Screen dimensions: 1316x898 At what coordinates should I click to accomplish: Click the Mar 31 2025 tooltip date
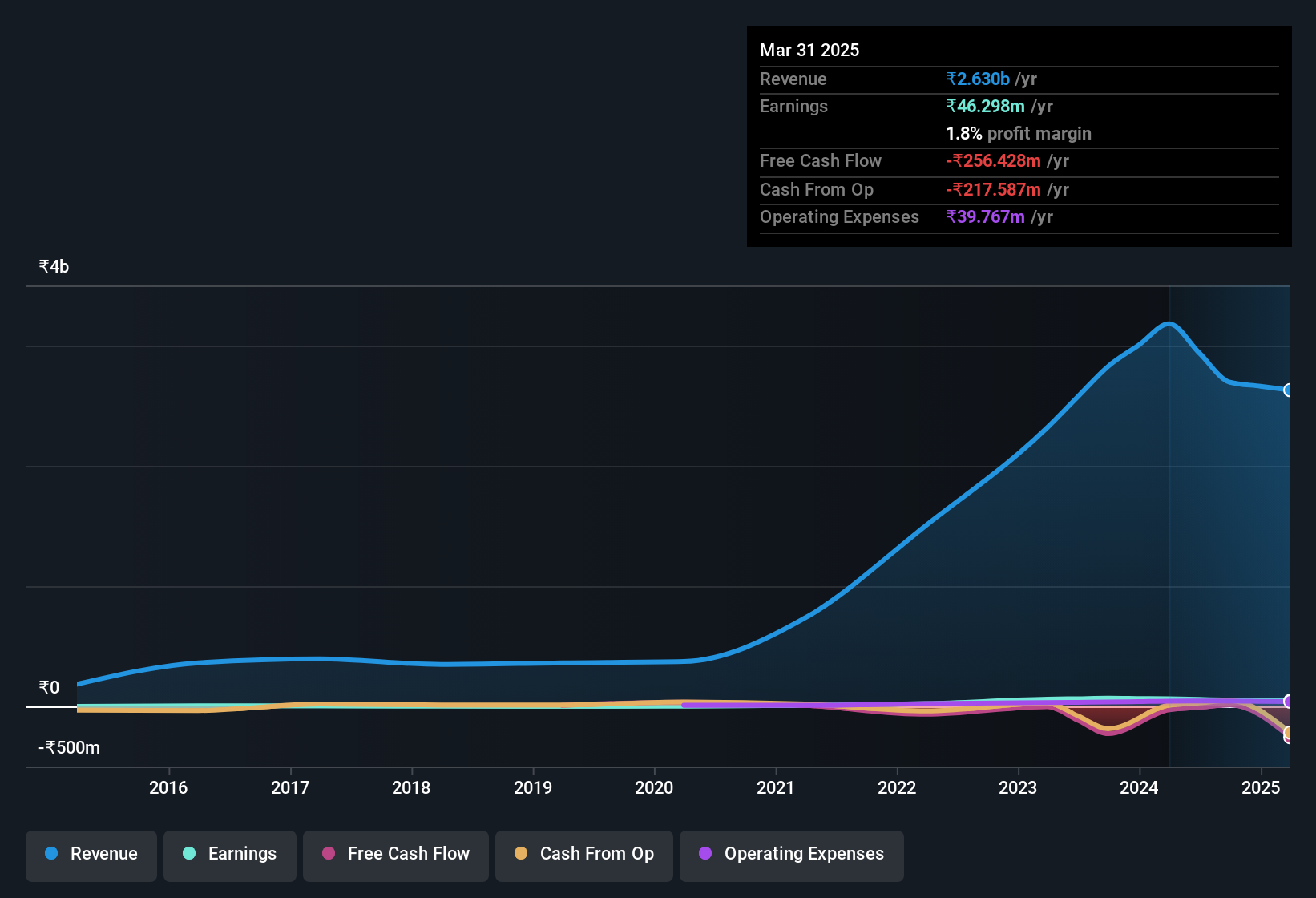point(809,50)
